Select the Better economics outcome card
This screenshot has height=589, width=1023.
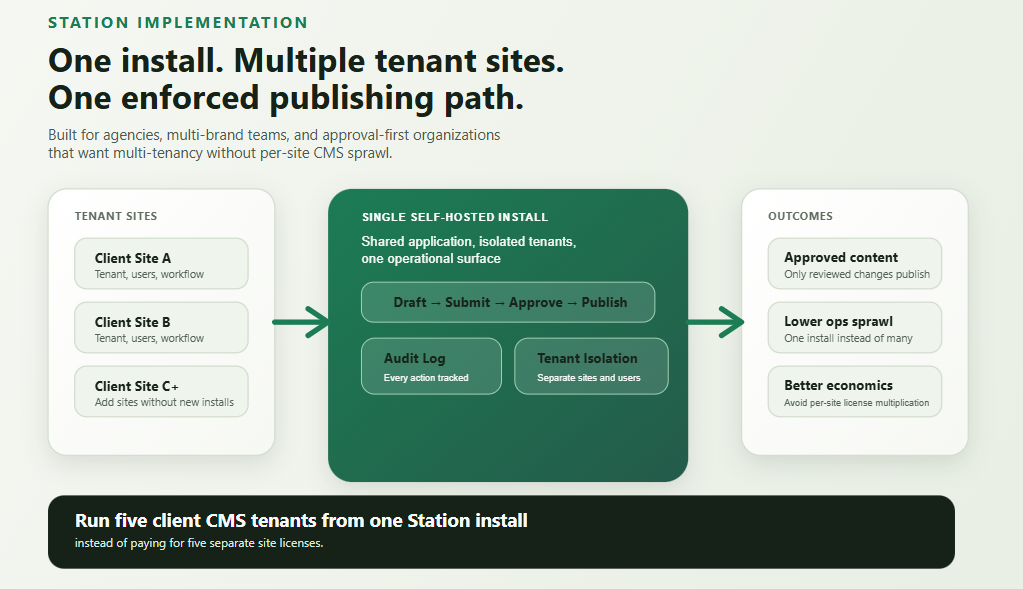[x=855, y=391]
